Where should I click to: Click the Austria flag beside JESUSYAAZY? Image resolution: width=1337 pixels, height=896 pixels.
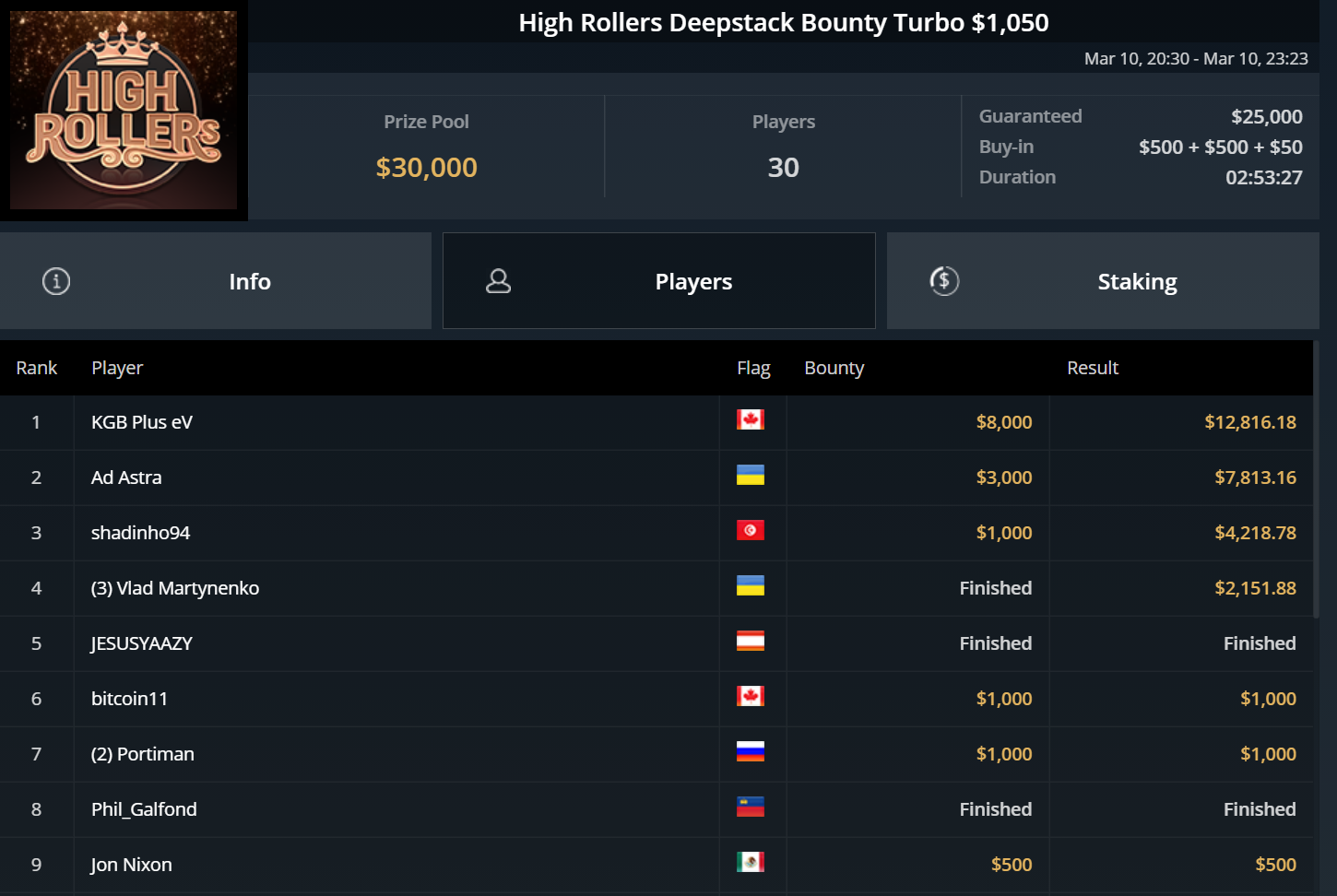(x=751, y=642)
